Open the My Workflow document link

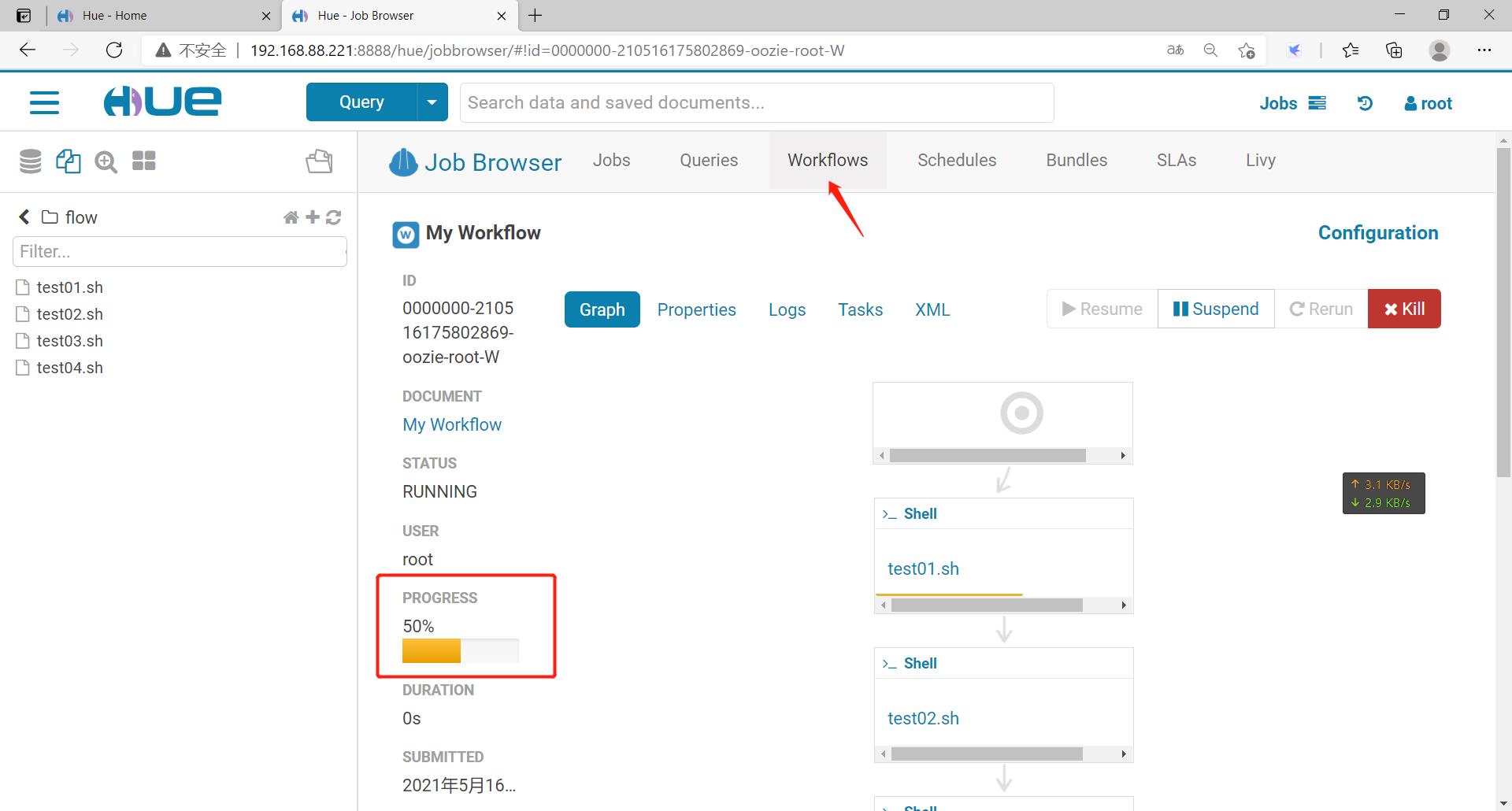452,424
